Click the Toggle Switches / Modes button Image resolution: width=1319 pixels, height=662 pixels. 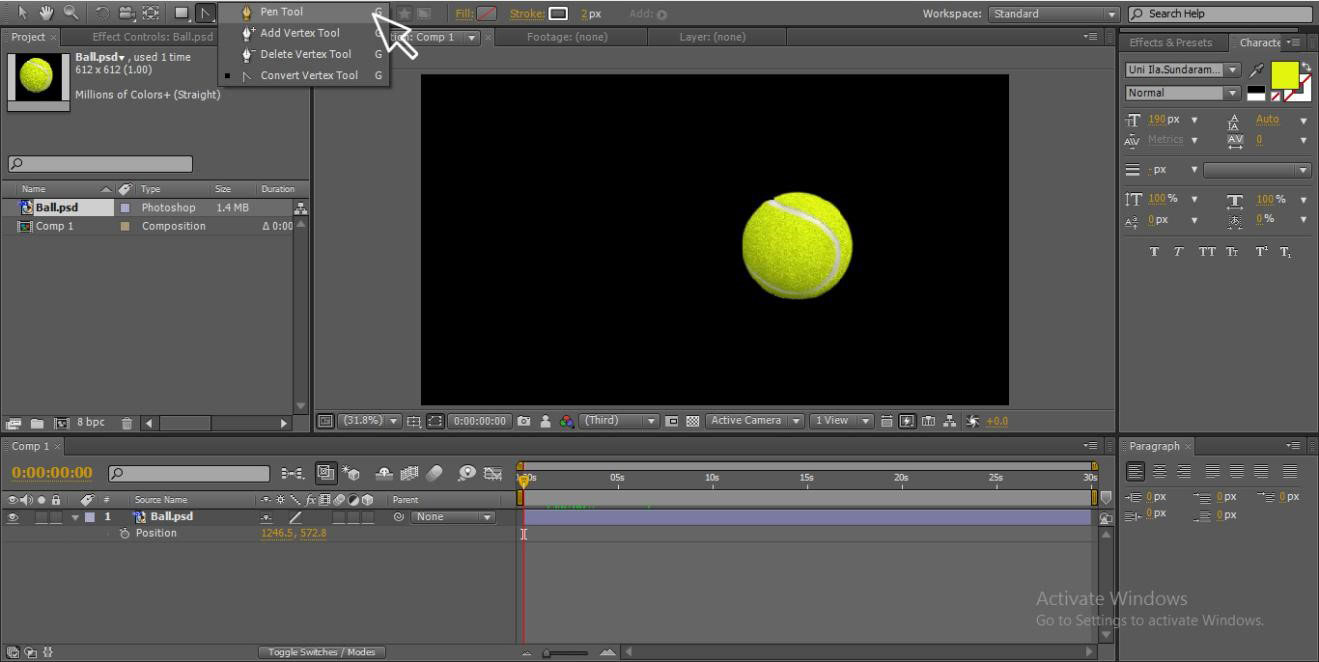click(x=322, y=651)
